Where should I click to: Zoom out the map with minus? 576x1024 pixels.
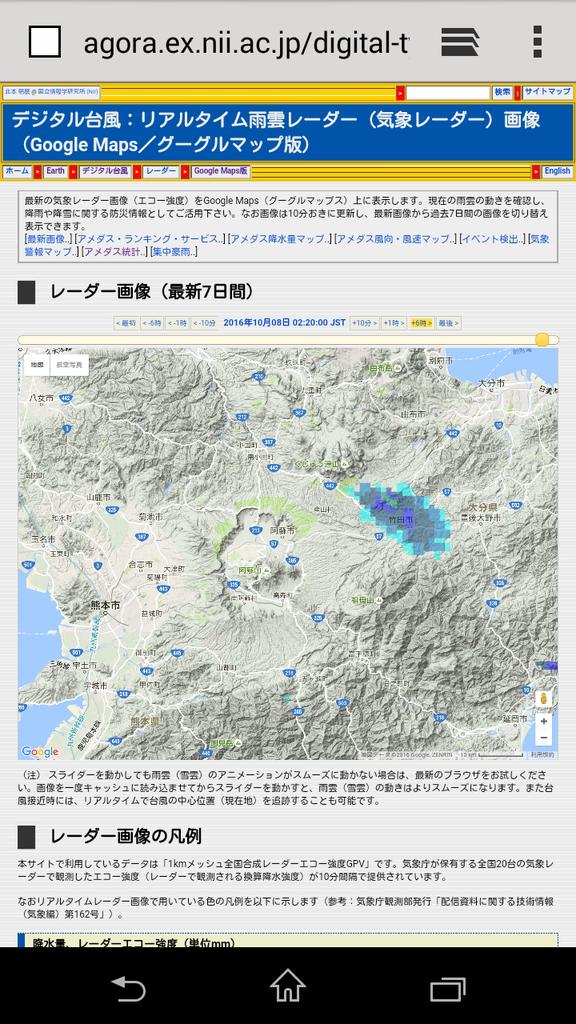[x=543, y=737]
